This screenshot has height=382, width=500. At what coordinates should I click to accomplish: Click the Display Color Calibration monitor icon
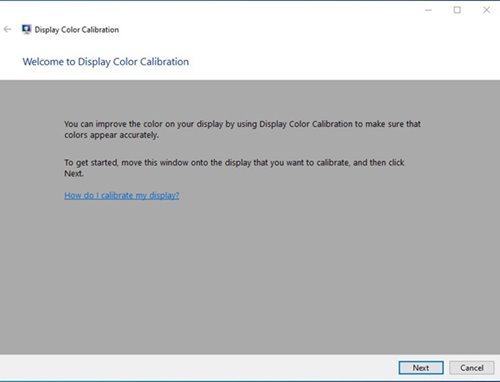coord(26,29)
